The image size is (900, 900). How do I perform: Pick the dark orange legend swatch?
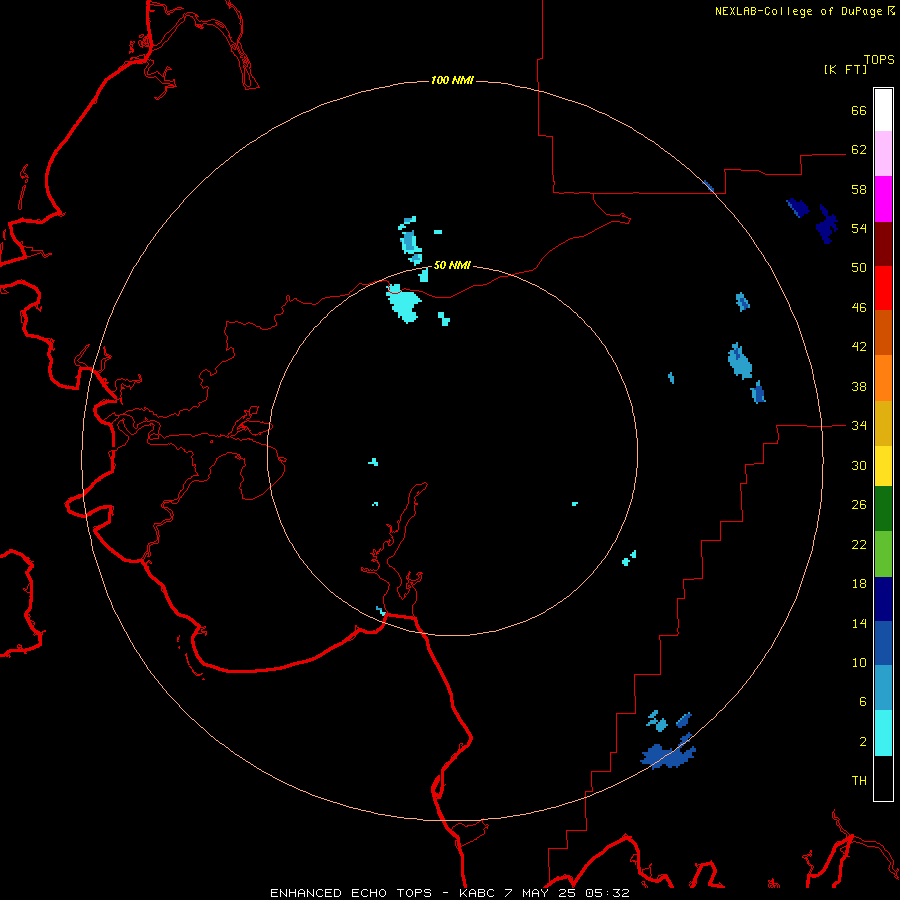coord(883,333)
